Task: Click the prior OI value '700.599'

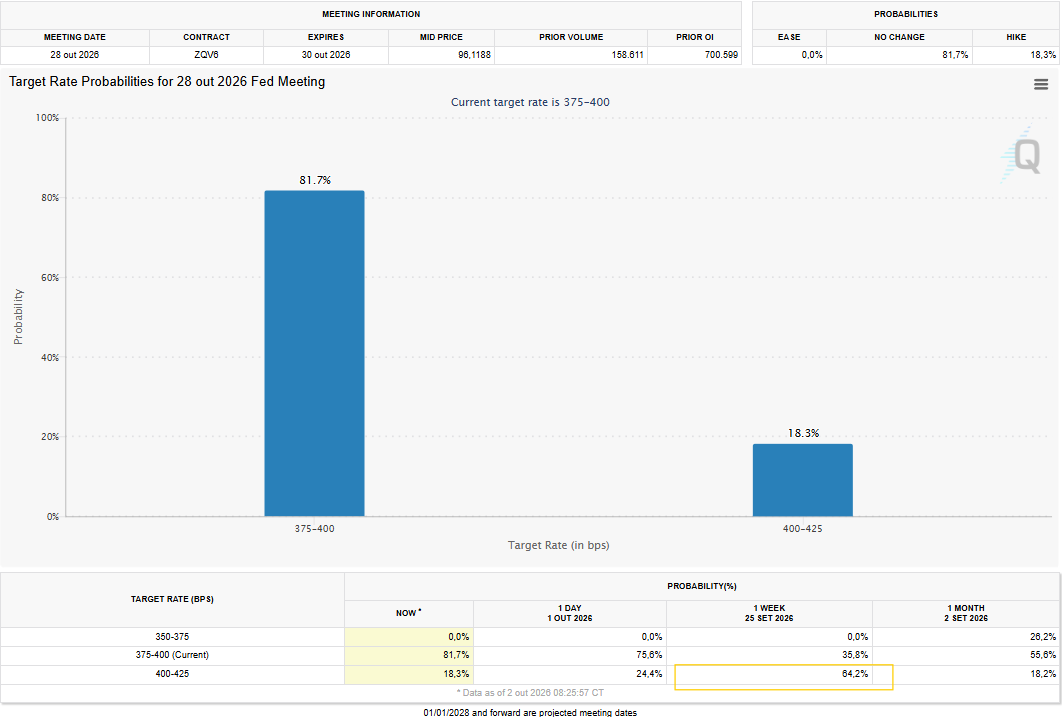Action: click(721, 55)
